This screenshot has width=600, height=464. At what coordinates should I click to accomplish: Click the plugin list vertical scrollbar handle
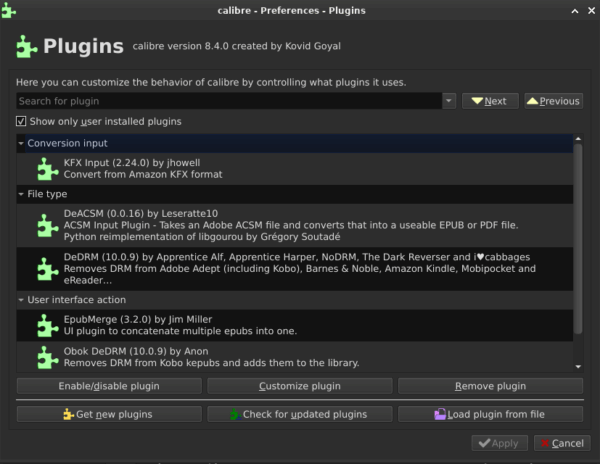click(578, 239)
